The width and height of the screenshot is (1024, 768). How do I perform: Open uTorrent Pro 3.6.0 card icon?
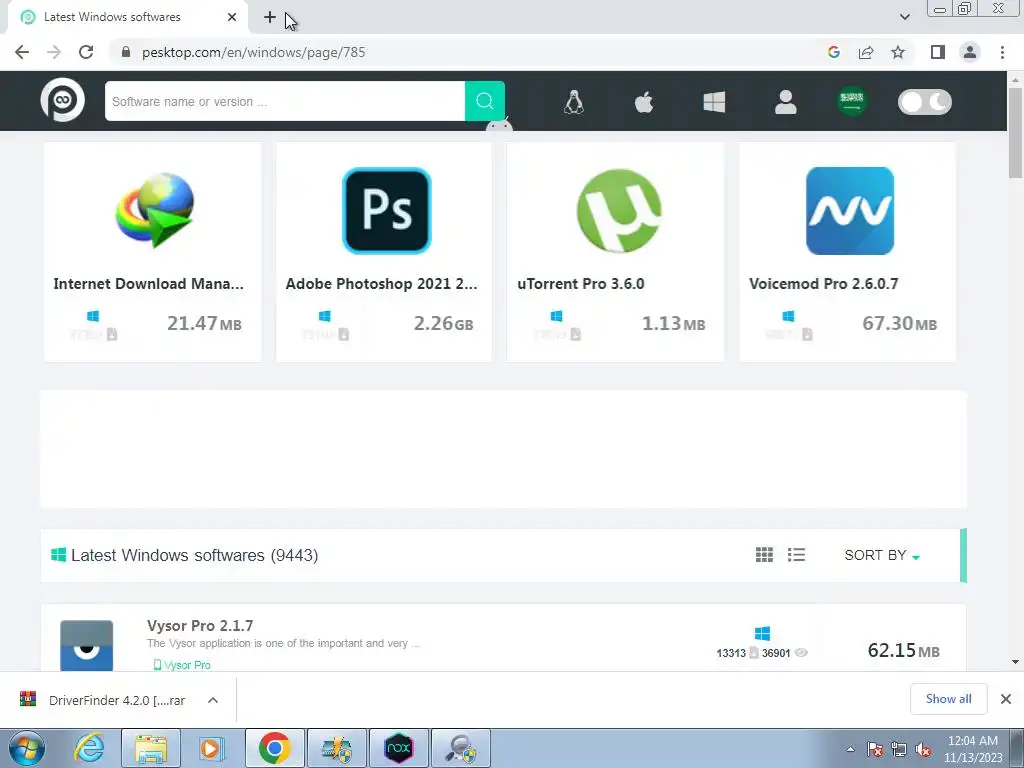(x=618, y=210)
